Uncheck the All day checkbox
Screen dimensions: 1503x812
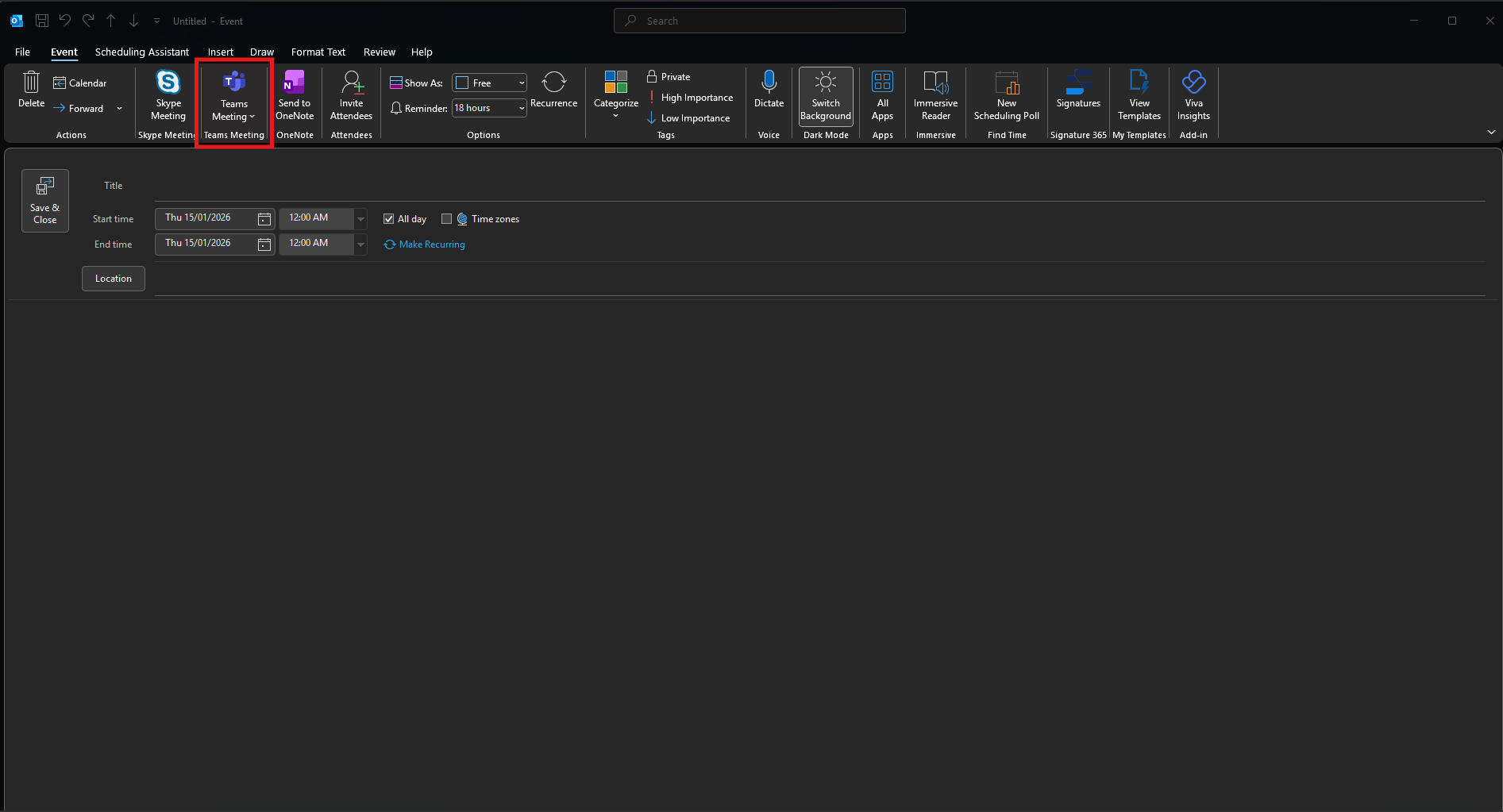(x=389, y=219)
